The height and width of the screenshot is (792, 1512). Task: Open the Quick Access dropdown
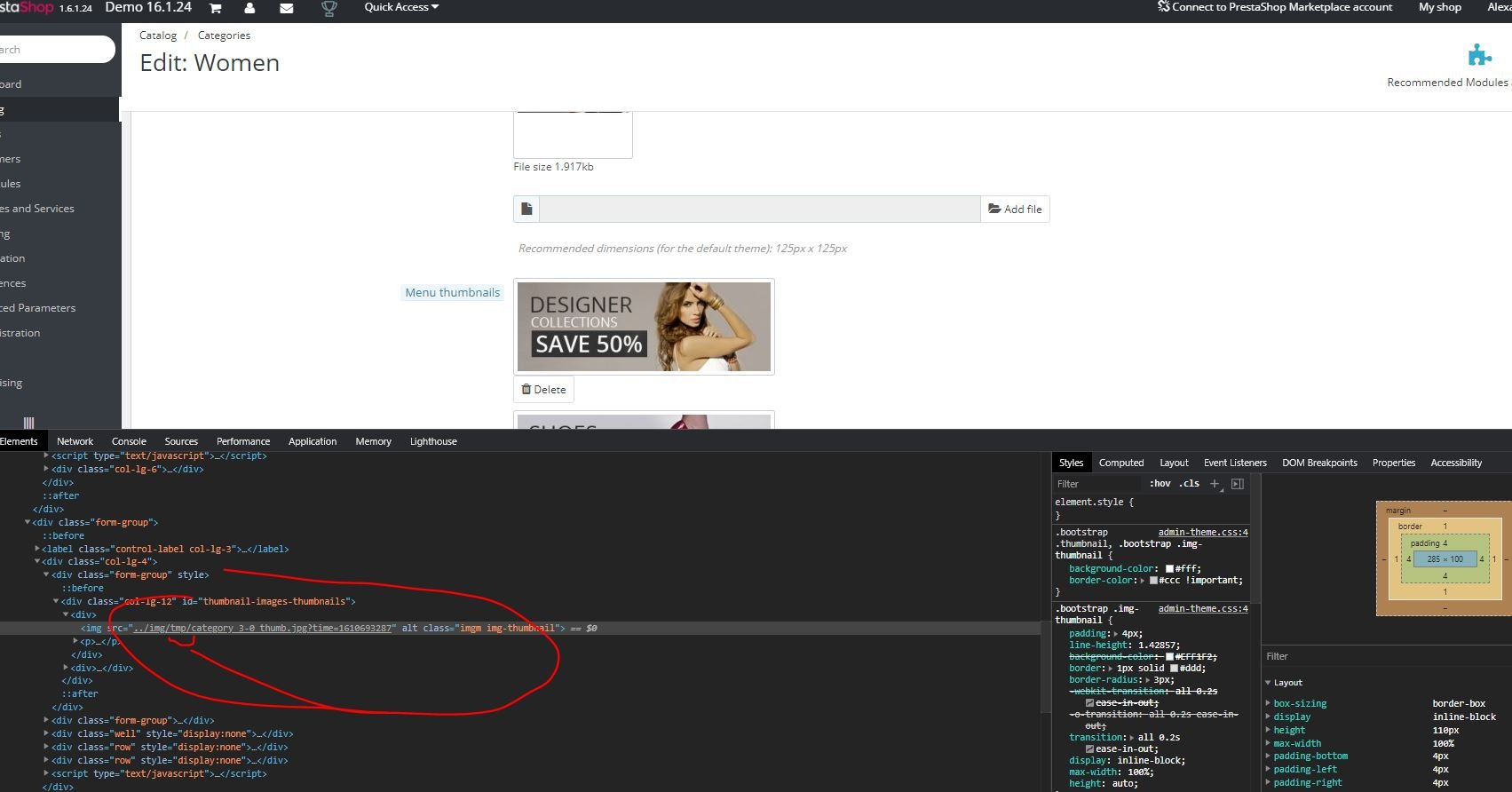click(x=401, y=7)
